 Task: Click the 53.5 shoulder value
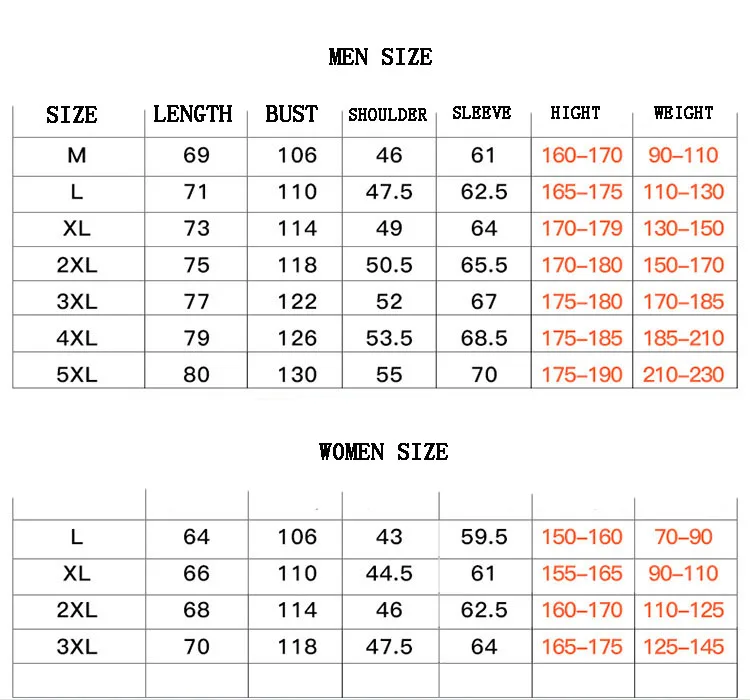coord(389,338)
